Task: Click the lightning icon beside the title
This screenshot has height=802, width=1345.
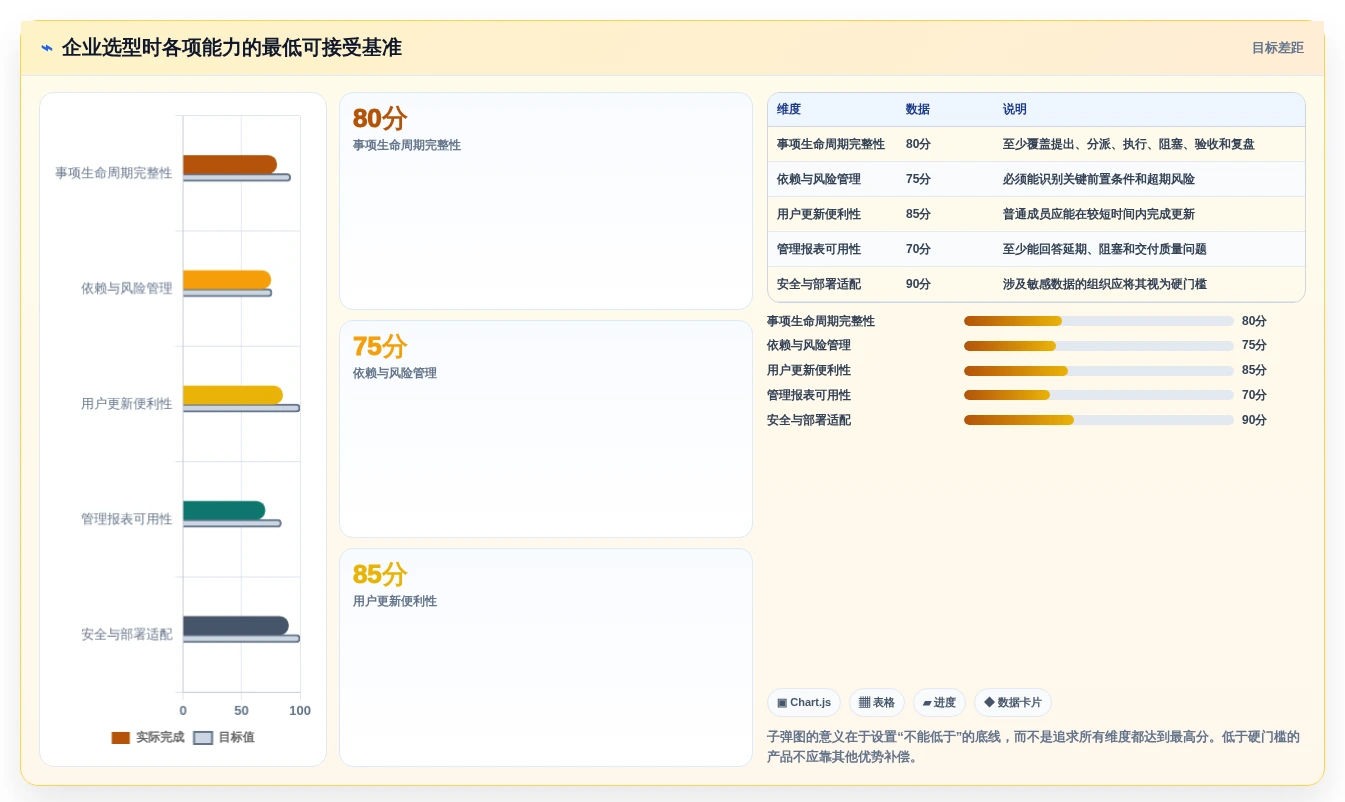Action: [47, 48]
